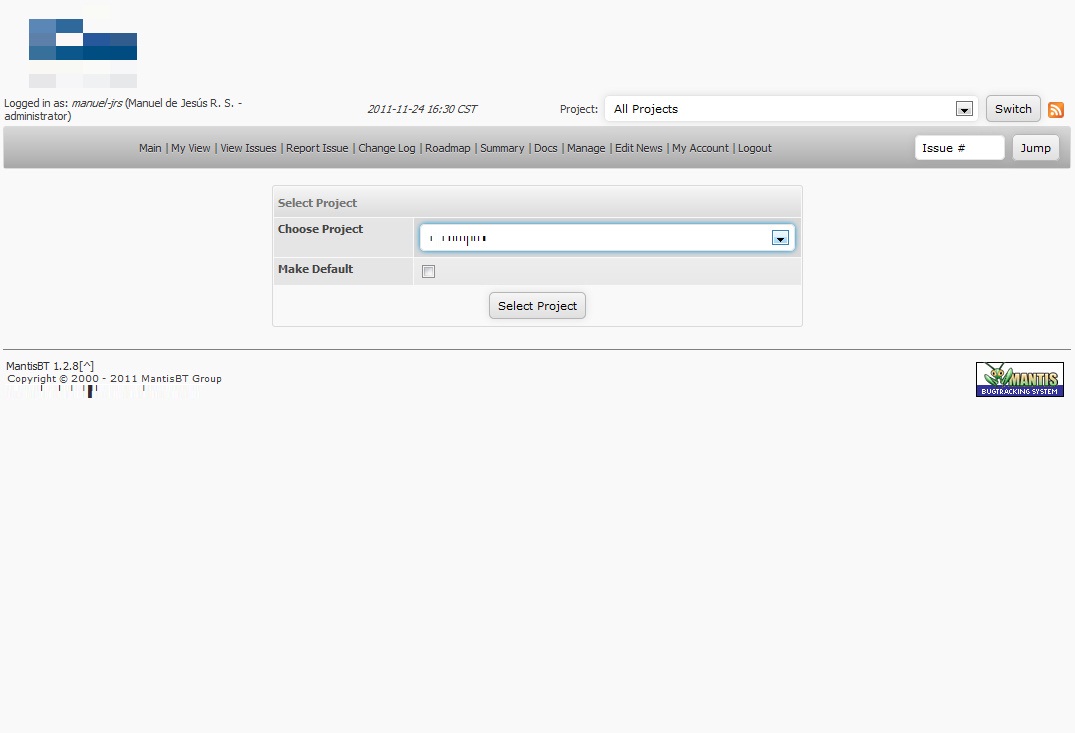Log out using the Logout link
The width and height of the screenshot is (1075, 733).
point(754,148)
